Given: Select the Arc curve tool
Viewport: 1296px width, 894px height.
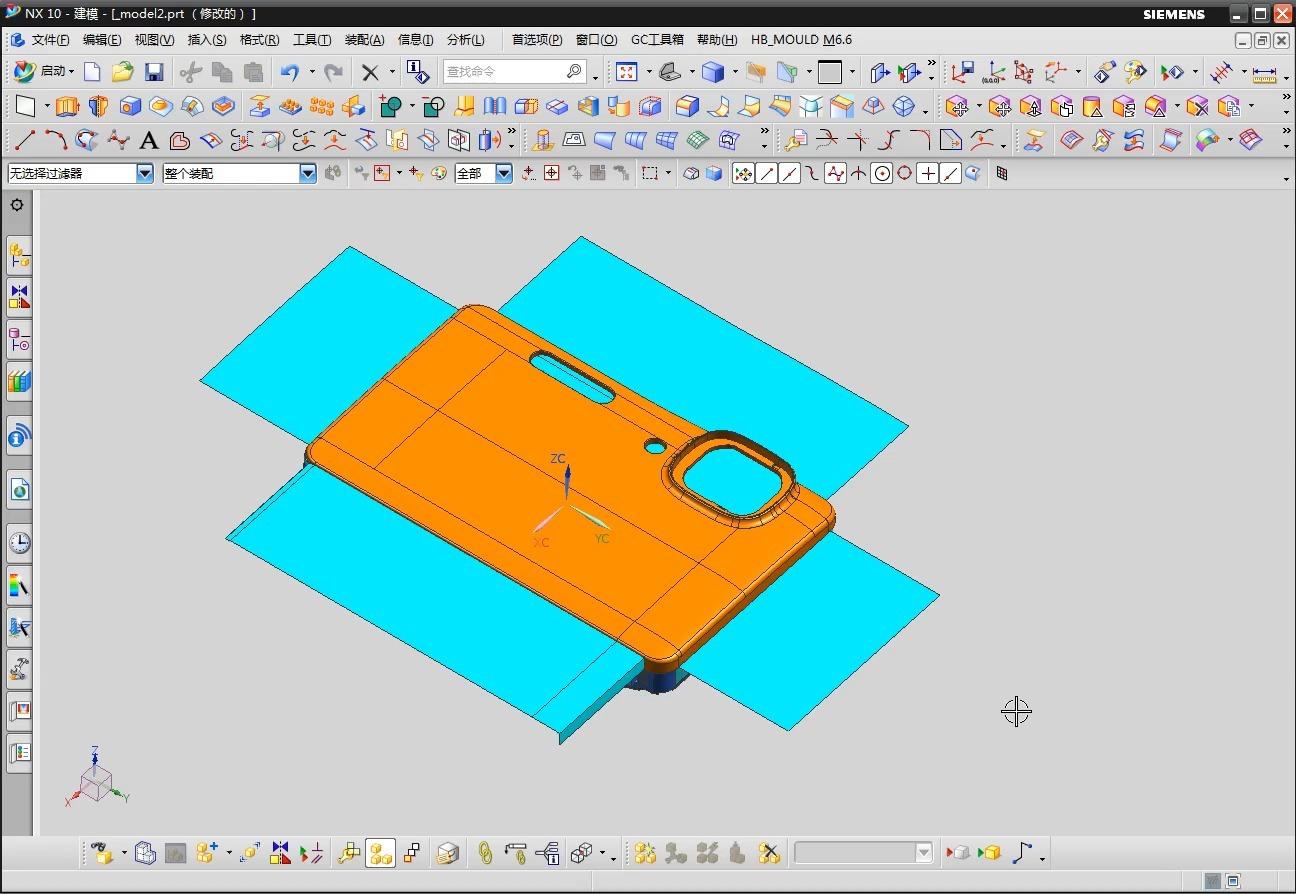Looking at the screenshot, I should click(56, 141).
